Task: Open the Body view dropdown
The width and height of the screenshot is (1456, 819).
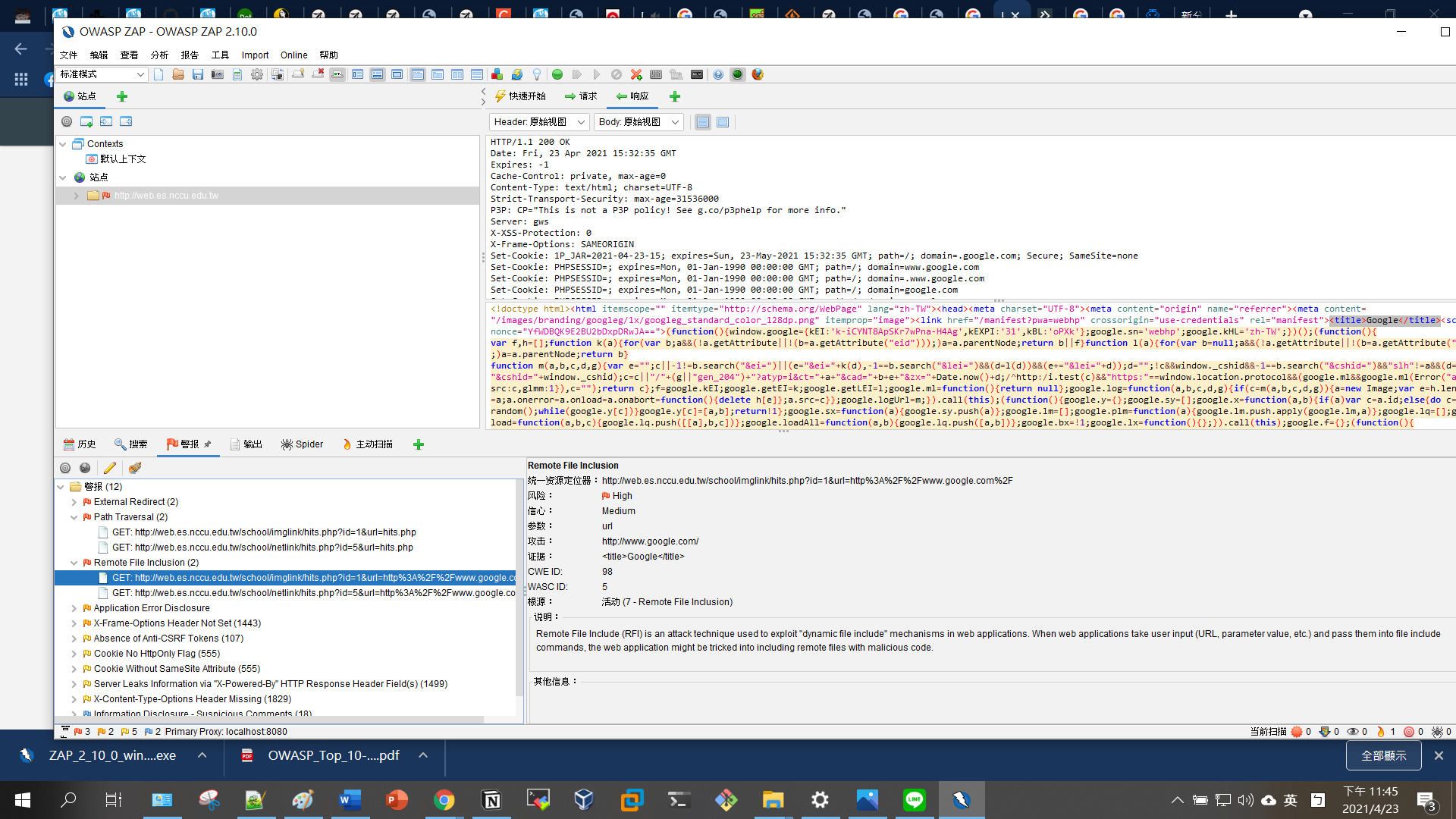Action: (x=639, y=122)
